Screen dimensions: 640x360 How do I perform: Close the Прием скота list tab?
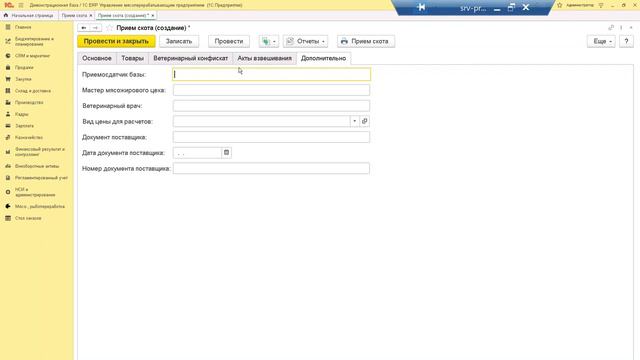pos(91,16)
